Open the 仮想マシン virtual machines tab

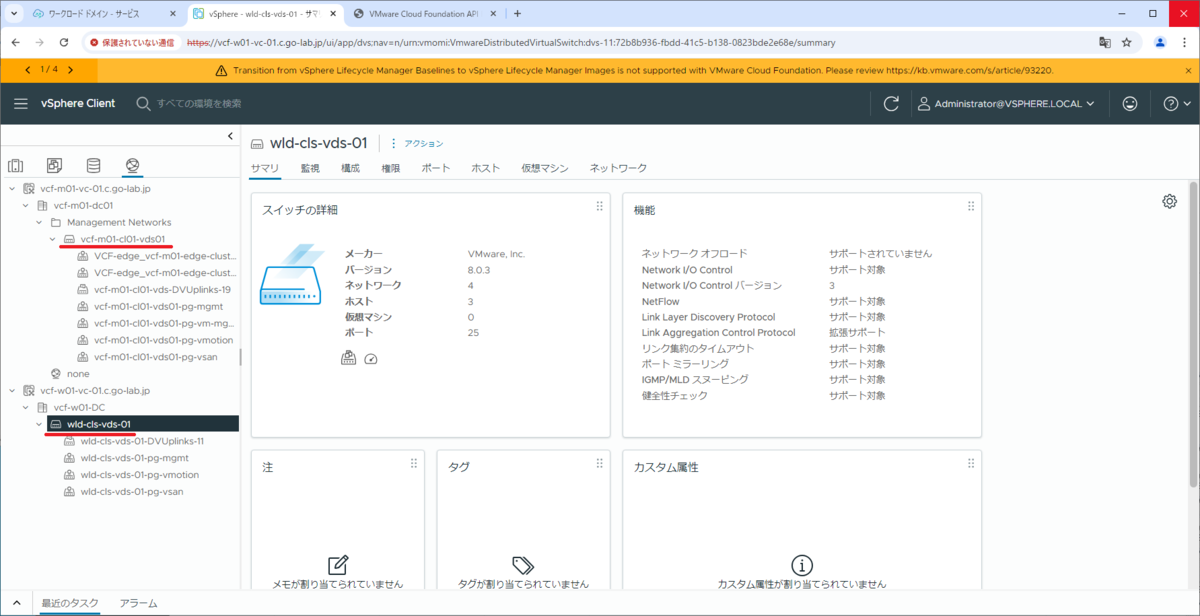tap(544, 169)
